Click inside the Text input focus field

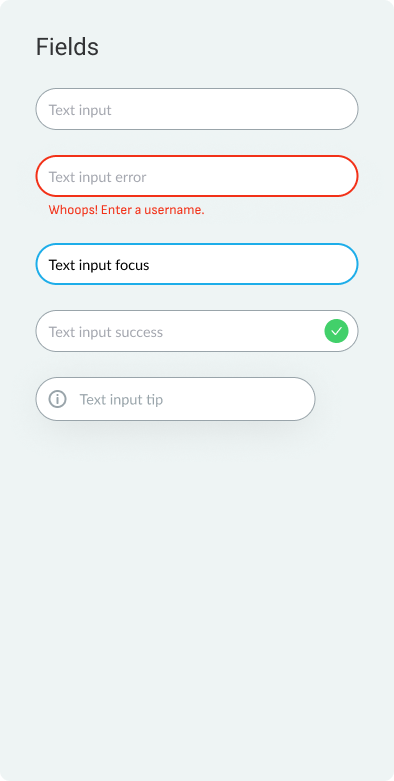click(197, 264)
